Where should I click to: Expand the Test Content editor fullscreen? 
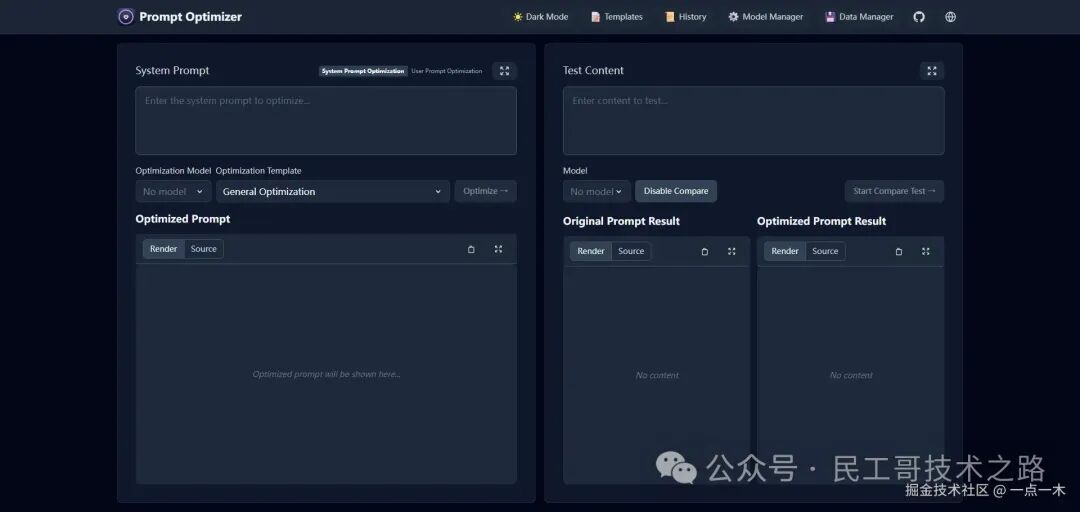[x=932, y=71]
